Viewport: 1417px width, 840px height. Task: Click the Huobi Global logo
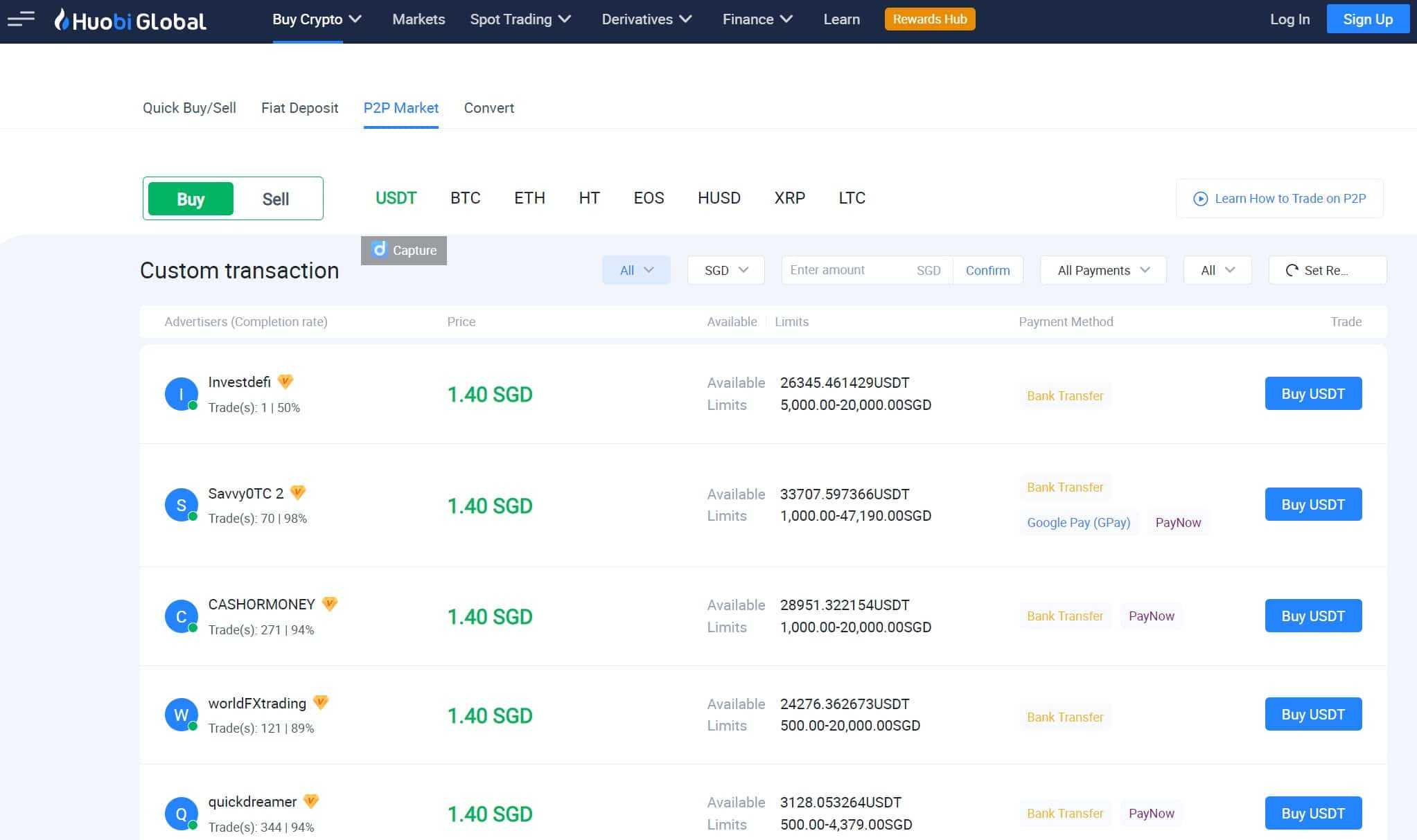point(130,19)
